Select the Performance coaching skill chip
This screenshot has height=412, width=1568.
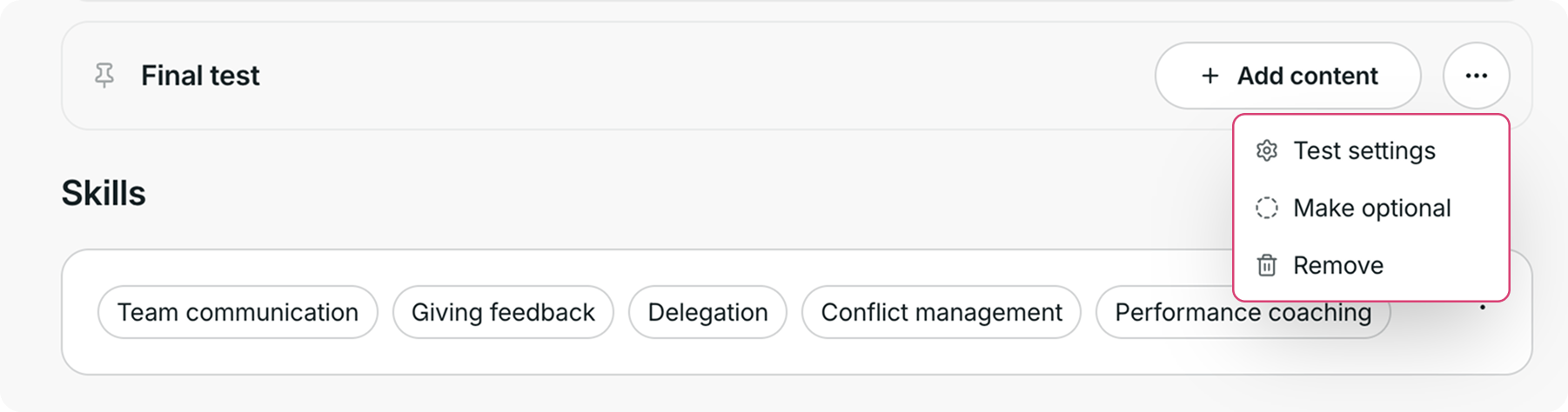pos(1243,312)
